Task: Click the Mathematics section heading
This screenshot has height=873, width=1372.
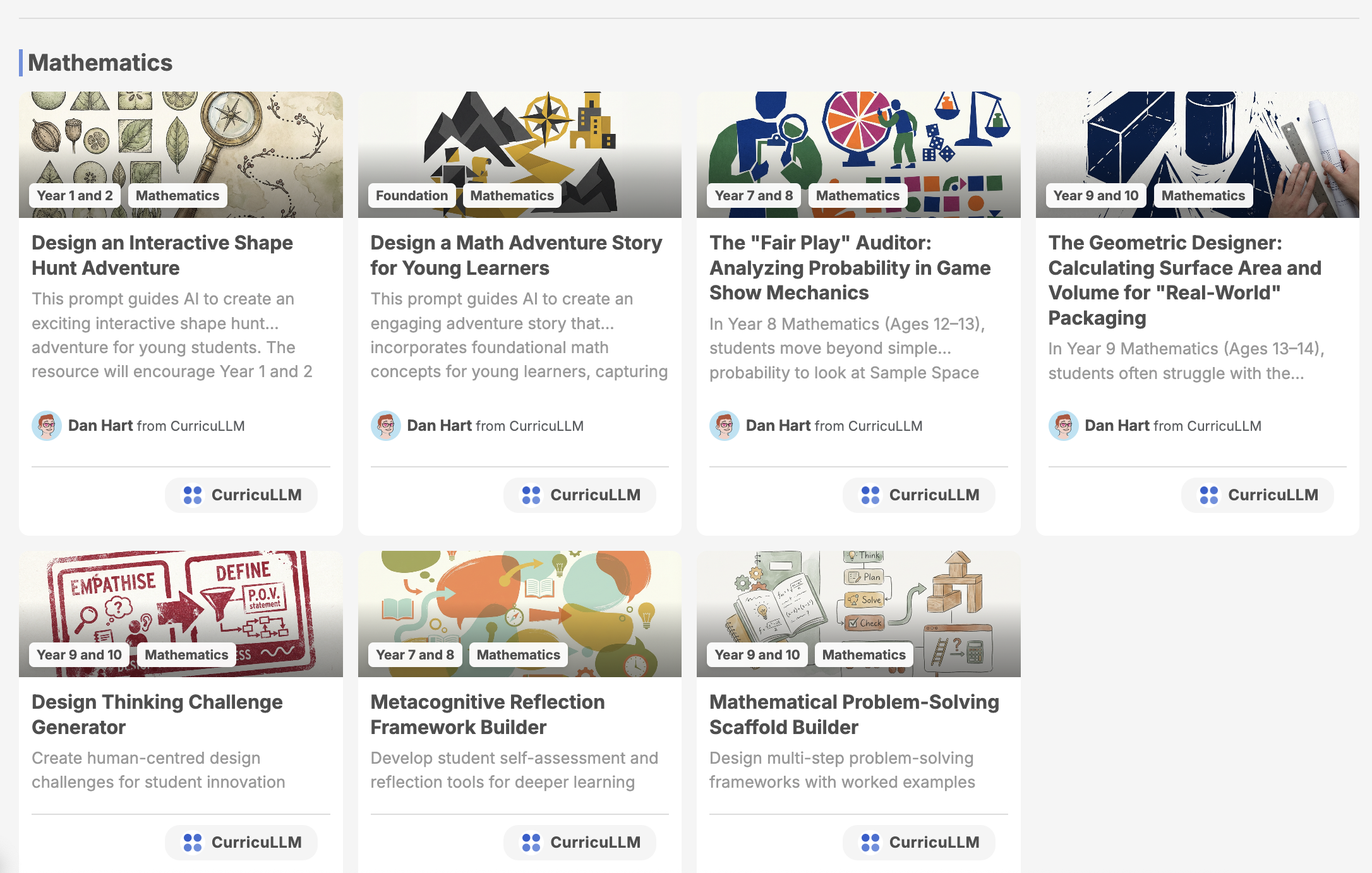Action: point(101,62)
